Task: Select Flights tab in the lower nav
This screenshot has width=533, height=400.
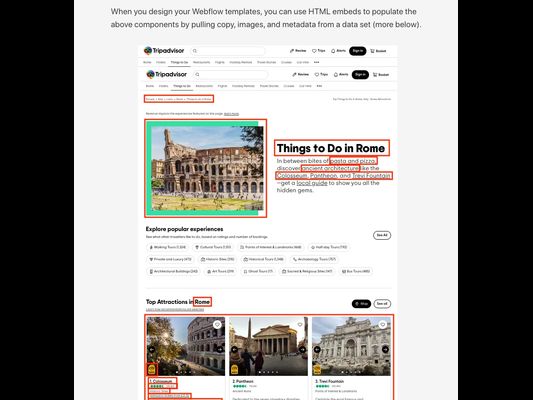Action: coord(222,86)
